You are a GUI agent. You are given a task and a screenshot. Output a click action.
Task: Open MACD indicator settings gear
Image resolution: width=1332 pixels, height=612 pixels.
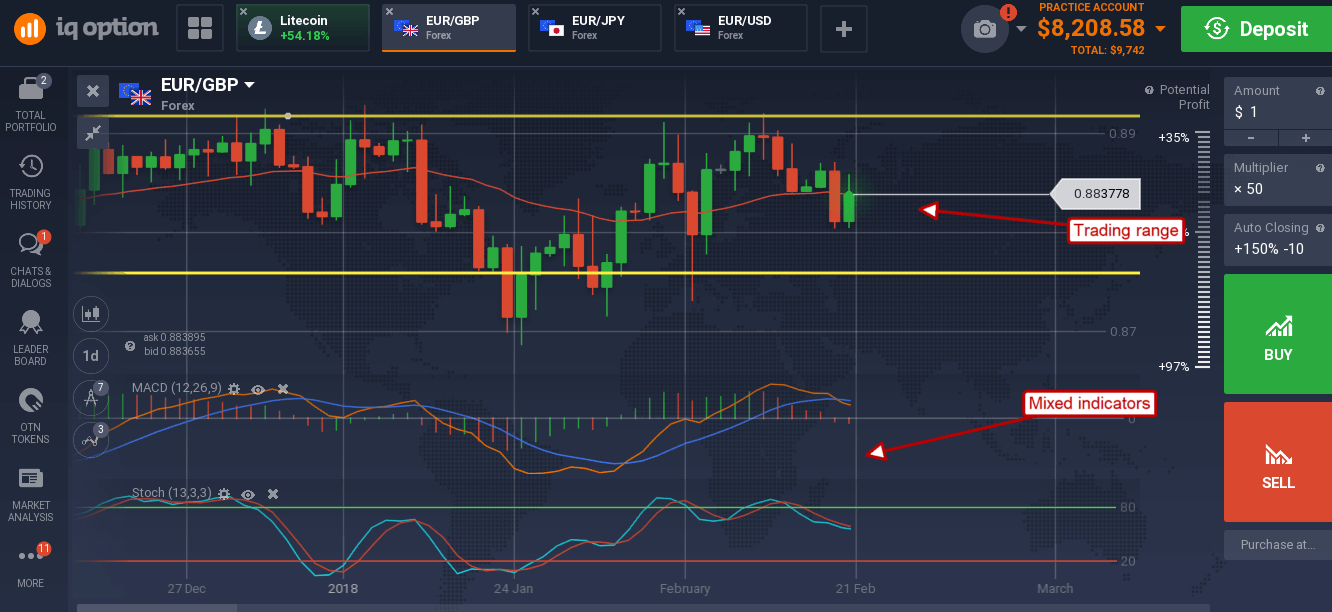click(234, 388)
